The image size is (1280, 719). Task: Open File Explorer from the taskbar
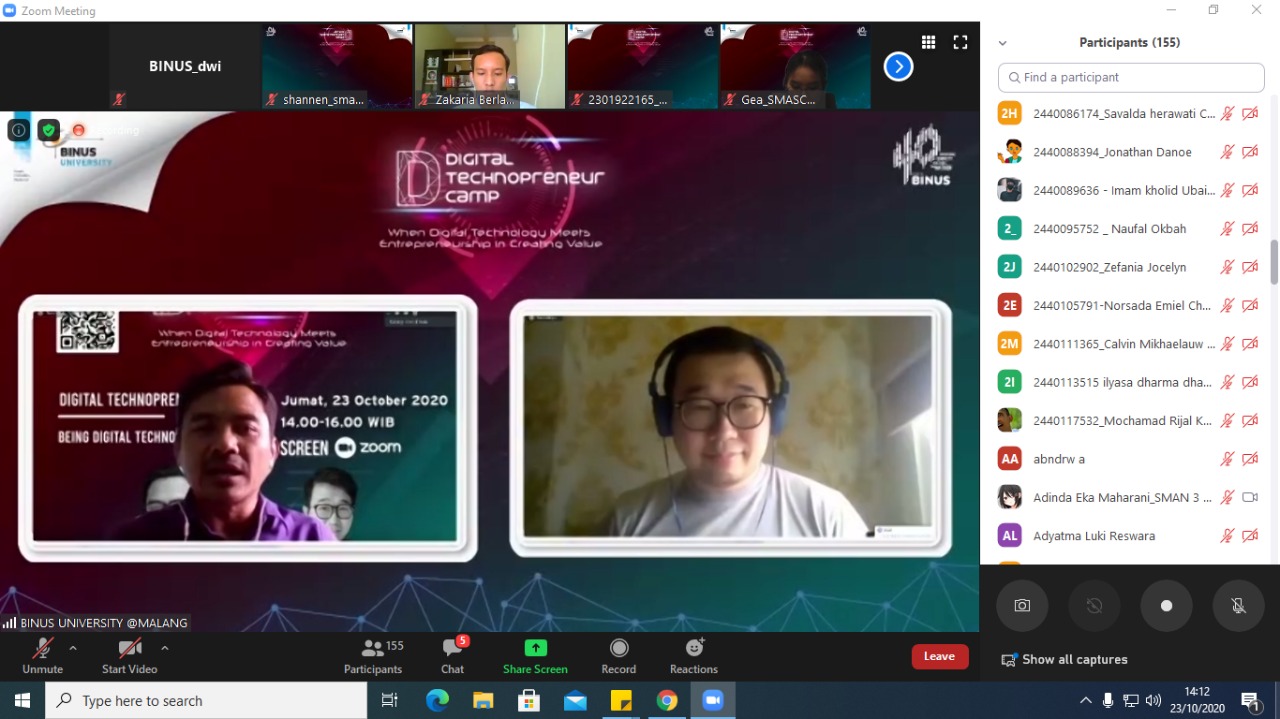(483, 701)
